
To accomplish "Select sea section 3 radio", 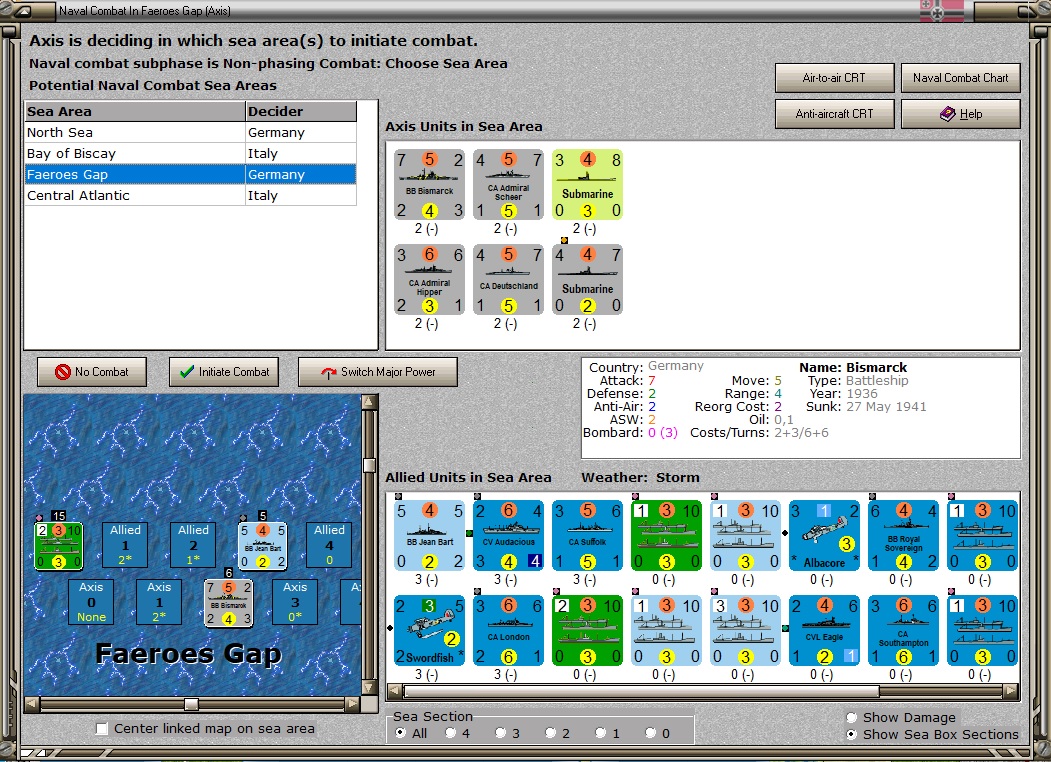I will [501, 733].
